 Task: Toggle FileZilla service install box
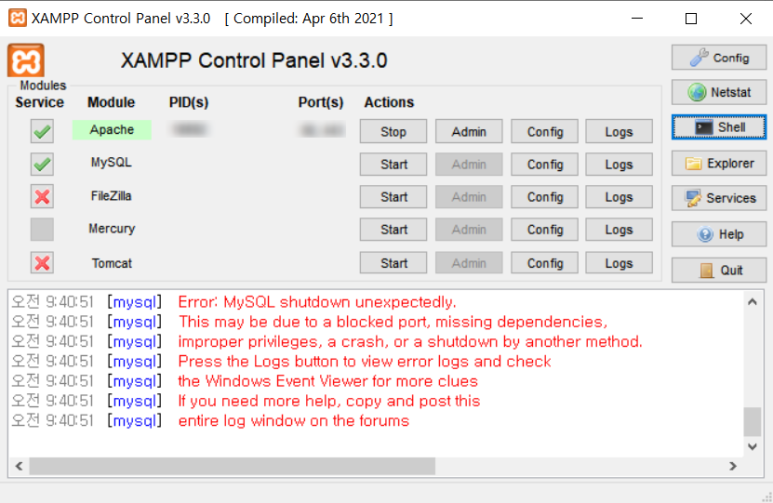click(42, 197)
